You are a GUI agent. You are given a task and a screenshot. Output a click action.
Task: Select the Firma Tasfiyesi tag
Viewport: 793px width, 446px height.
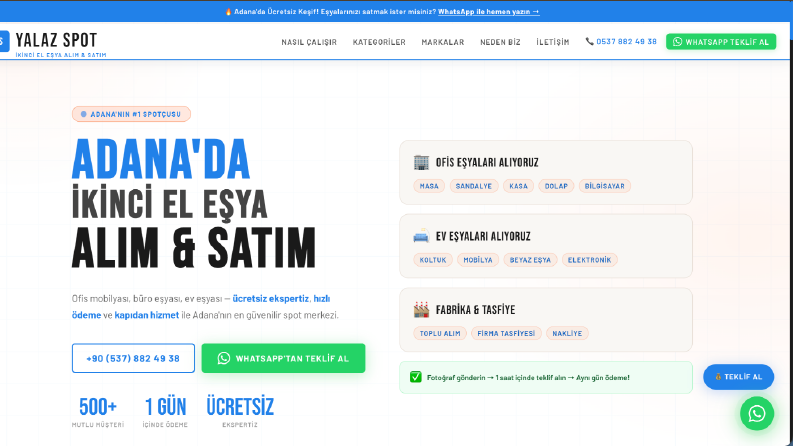506,333
